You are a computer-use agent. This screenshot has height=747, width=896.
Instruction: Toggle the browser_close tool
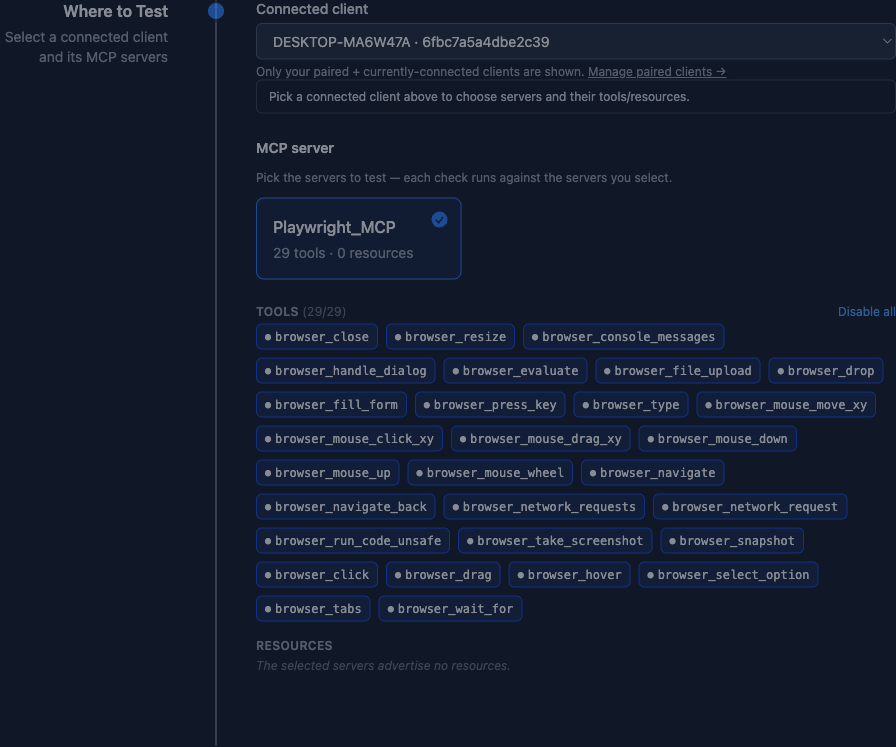tap(317, 337)
